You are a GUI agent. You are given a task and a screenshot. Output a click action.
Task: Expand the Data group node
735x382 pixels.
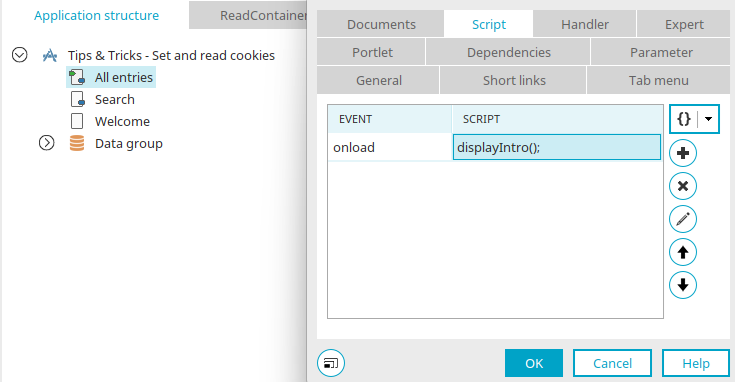point(46,142)
